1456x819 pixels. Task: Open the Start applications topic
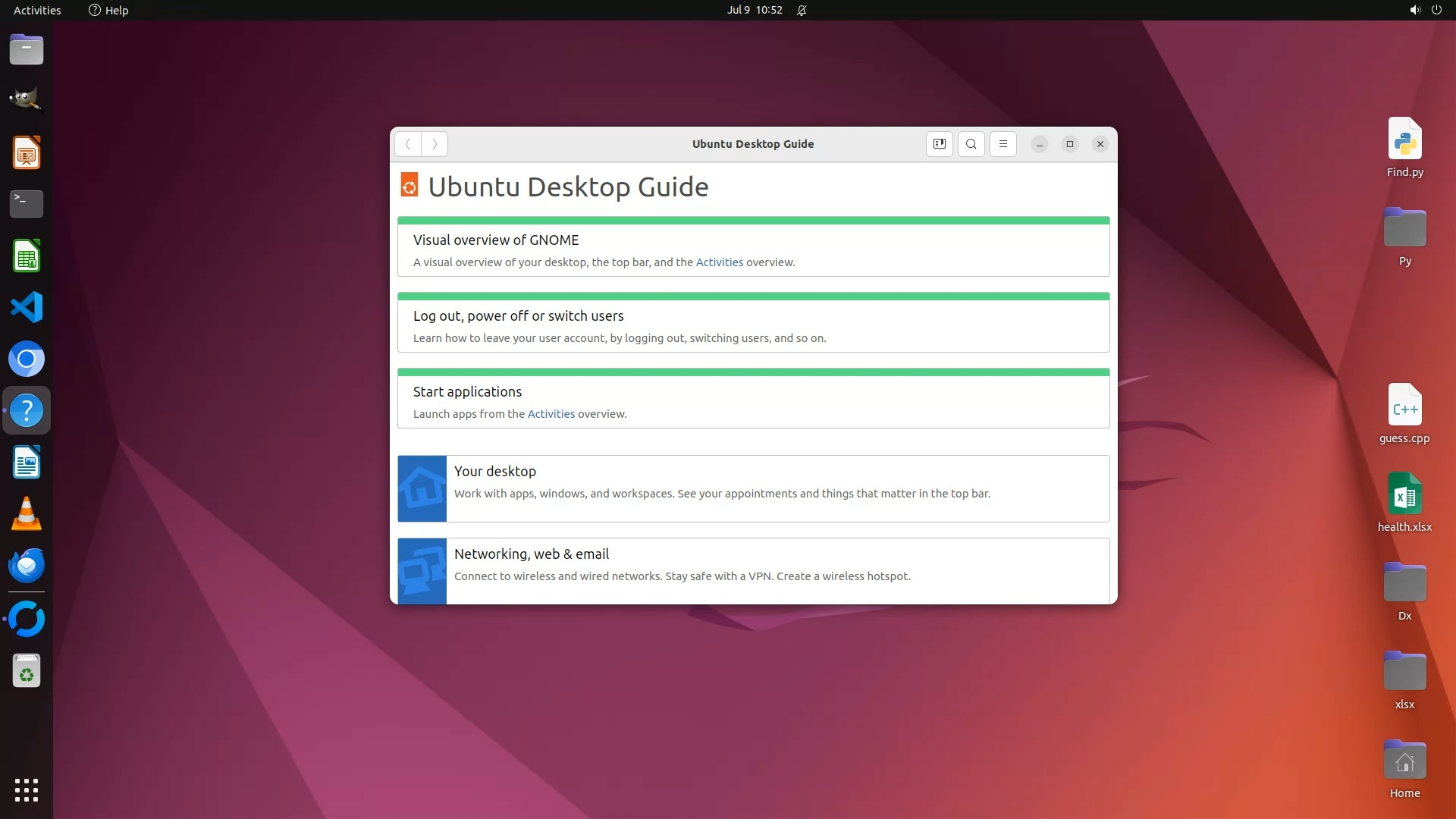pos(467,392)
